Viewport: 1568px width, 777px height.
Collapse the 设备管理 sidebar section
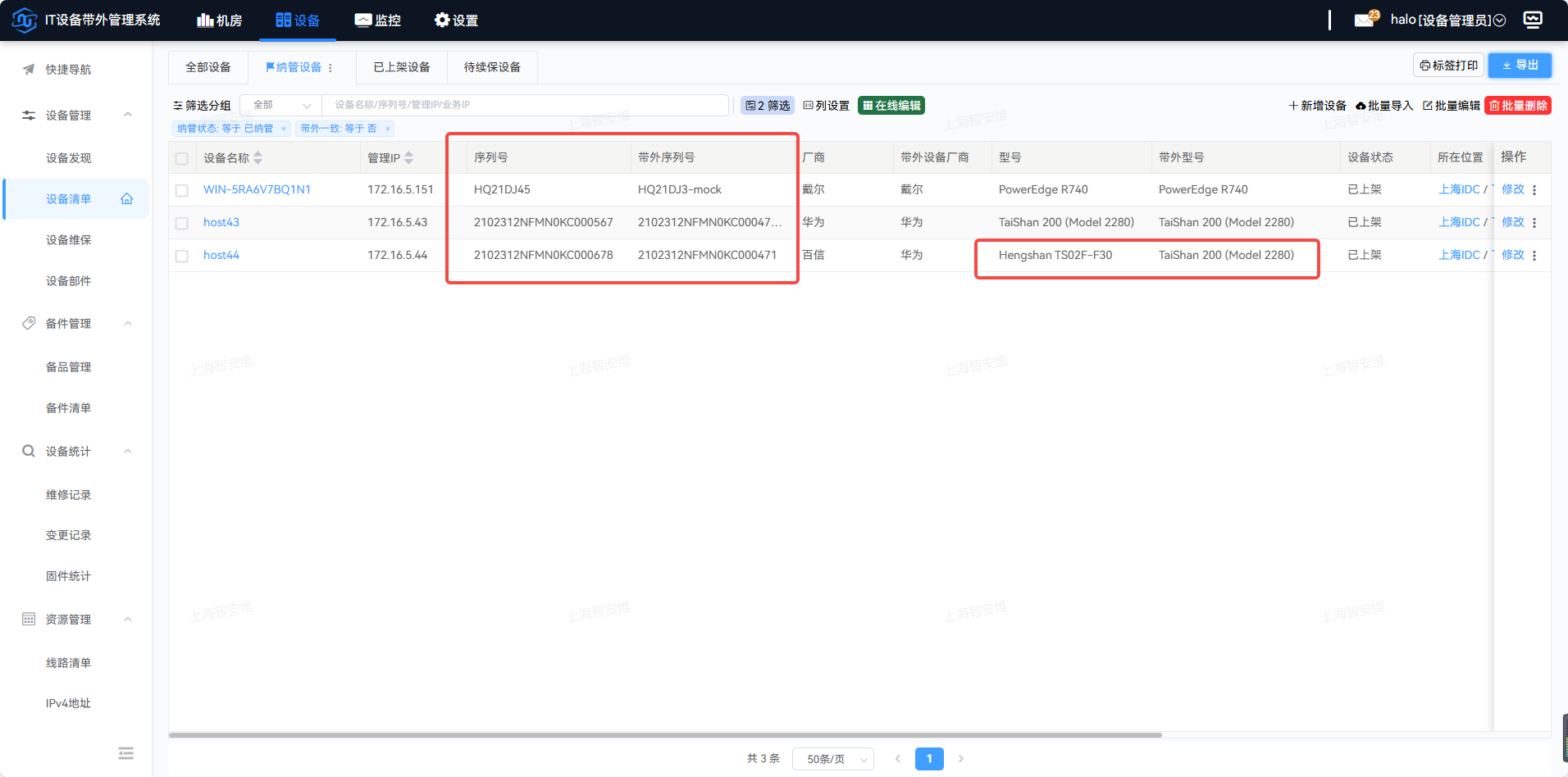click(x=128, y=115)
